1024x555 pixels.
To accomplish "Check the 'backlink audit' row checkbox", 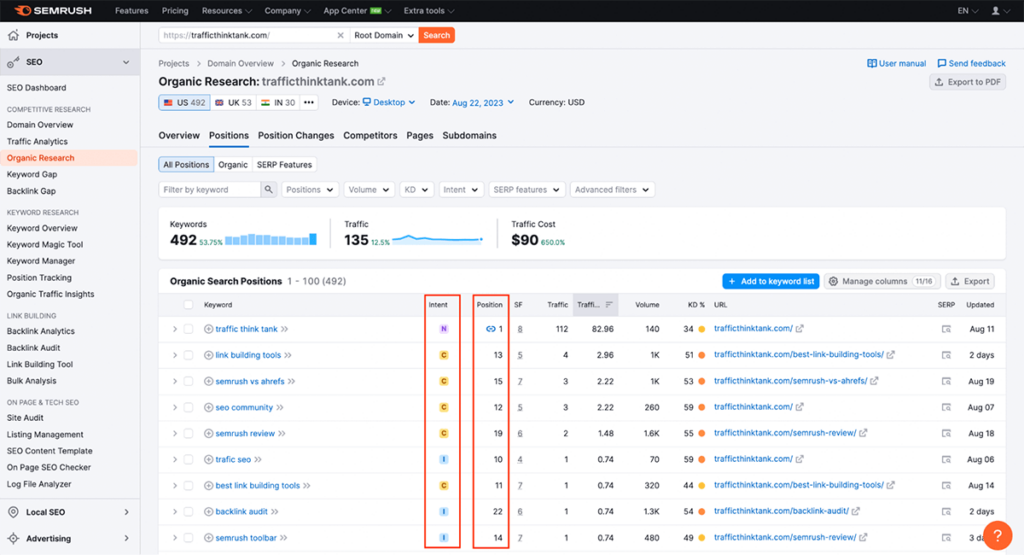I will pyautogui.click(x=188, y=512).
